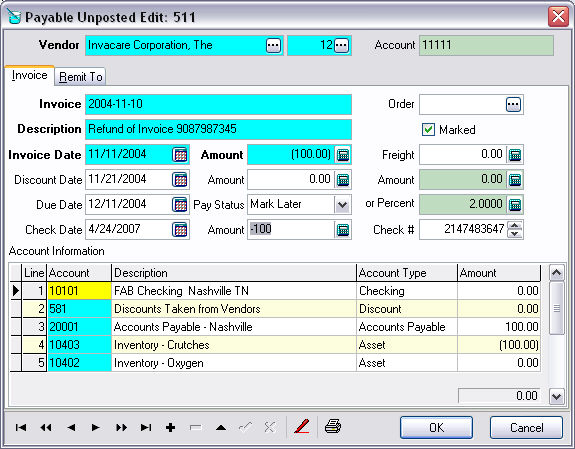The height and width of the screenshot is (449, 575).
Task: Click the Cancel button
Action: click(x=526, y=427)
